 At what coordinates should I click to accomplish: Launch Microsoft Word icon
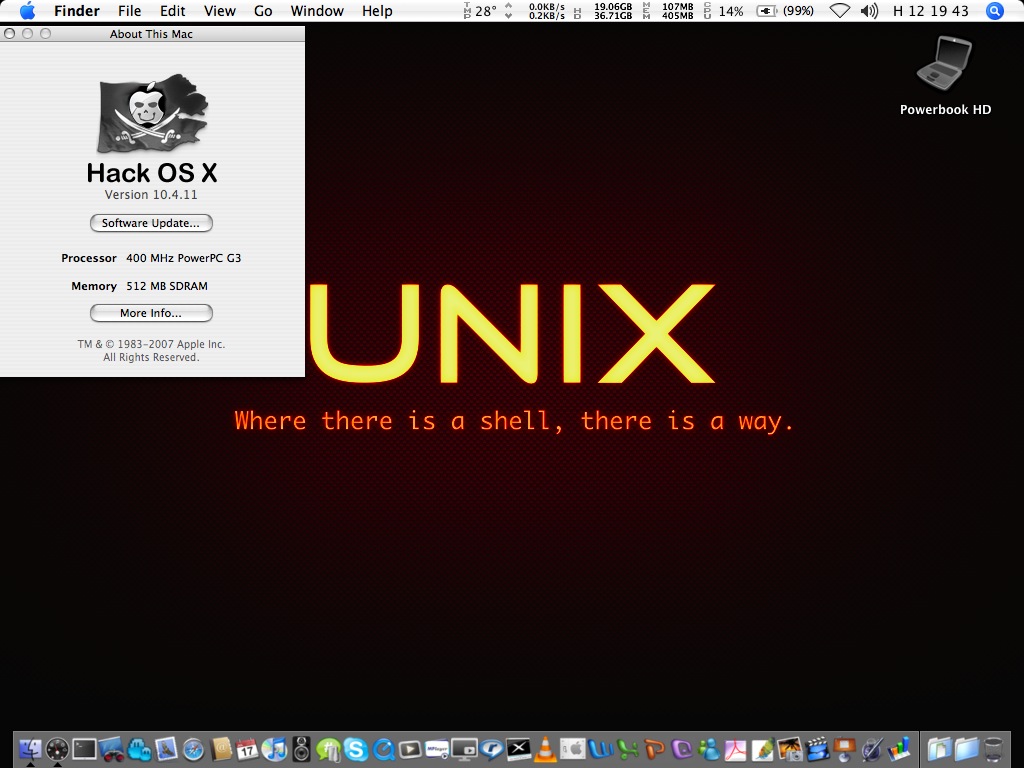click(601, 749)
